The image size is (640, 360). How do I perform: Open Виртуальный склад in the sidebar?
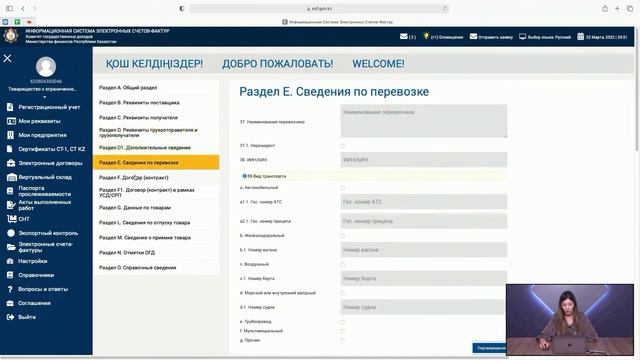pyautogui.click(x=45, y=177)
